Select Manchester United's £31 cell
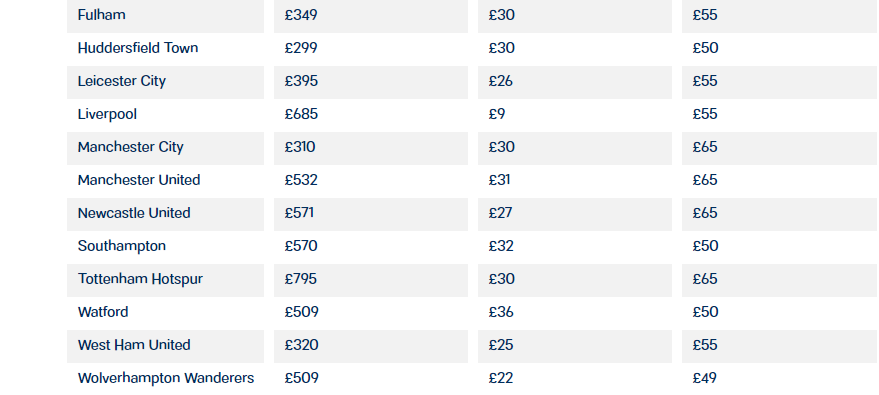This screenshot has width=879, height=395. tap(575, 180)
